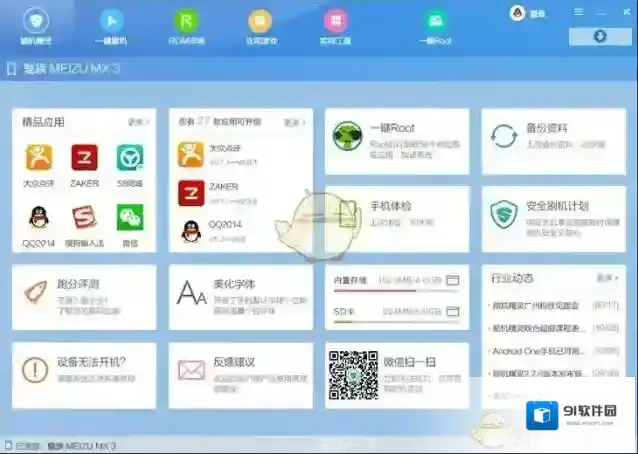The width and height of the screenshot is (638, 454).
Task: Launch the 一键Root broccoli icon tile
Action: coord(348,137)
